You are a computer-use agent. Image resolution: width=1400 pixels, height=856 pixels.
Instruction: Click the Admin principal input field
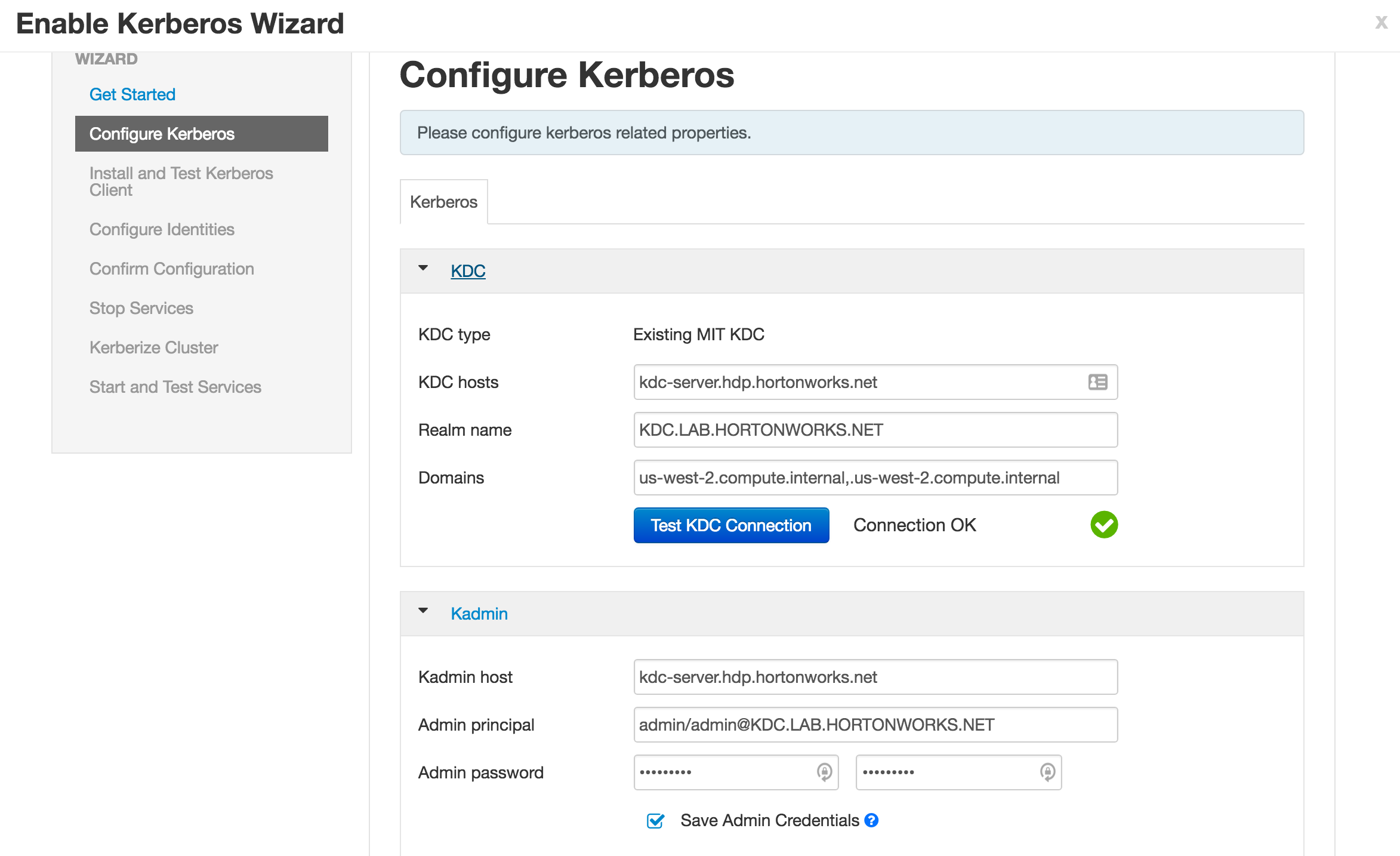(875, 725)
